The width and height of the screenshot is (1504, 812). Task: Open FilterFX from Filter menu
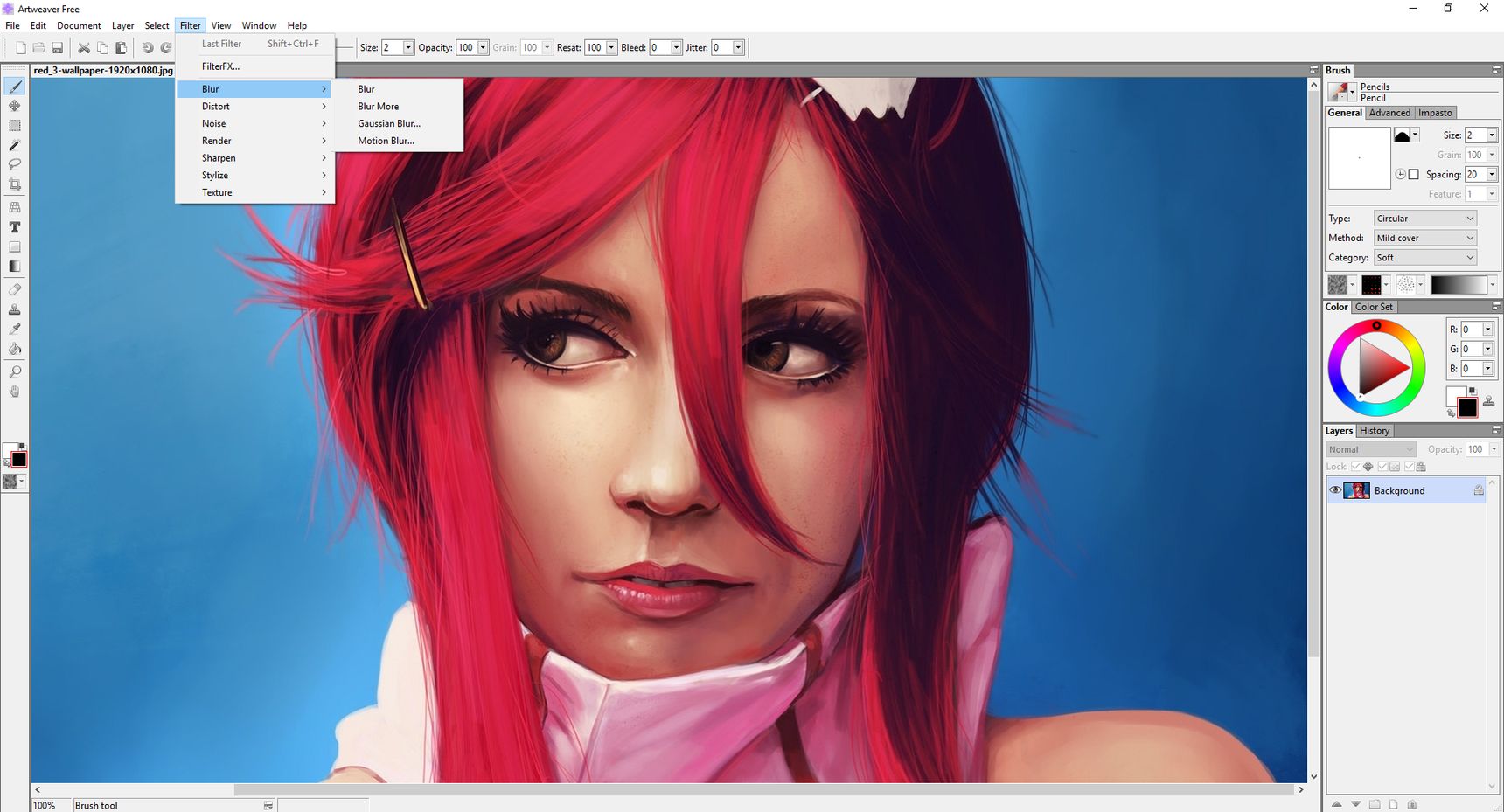tap(220, 66)
